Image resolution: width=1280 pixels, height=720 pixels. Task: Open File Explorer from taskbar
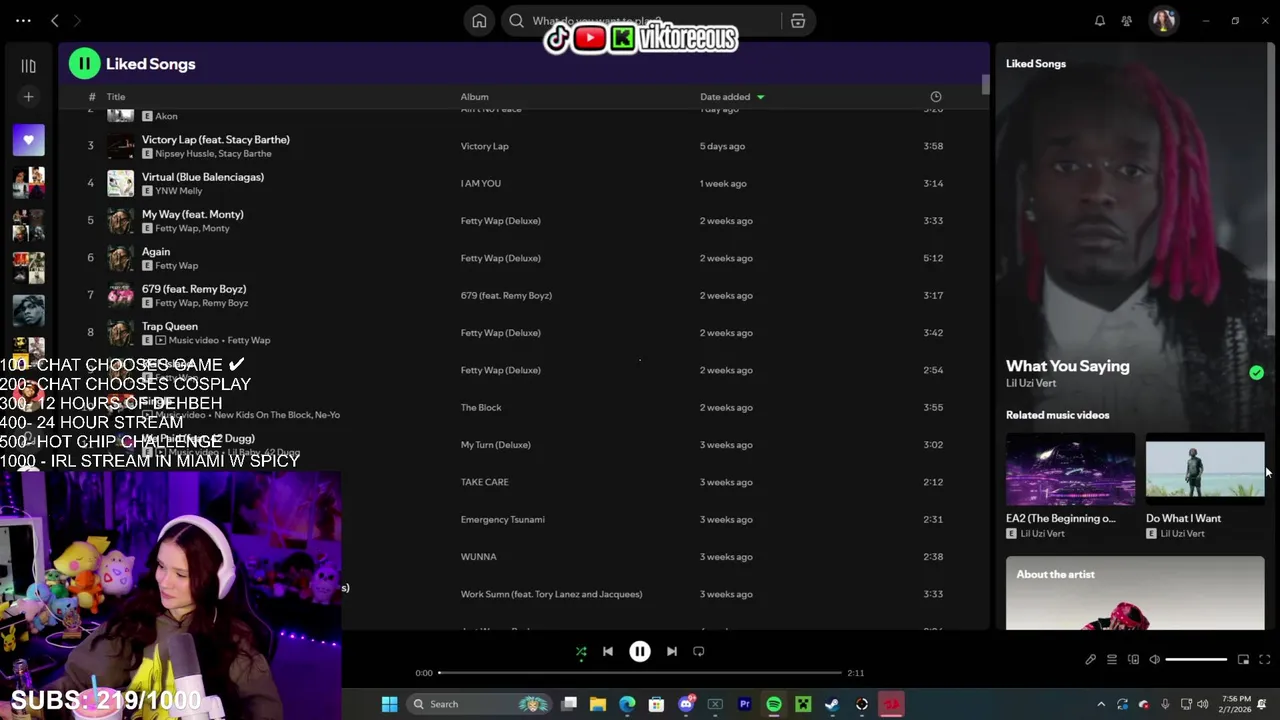[598, 704]
